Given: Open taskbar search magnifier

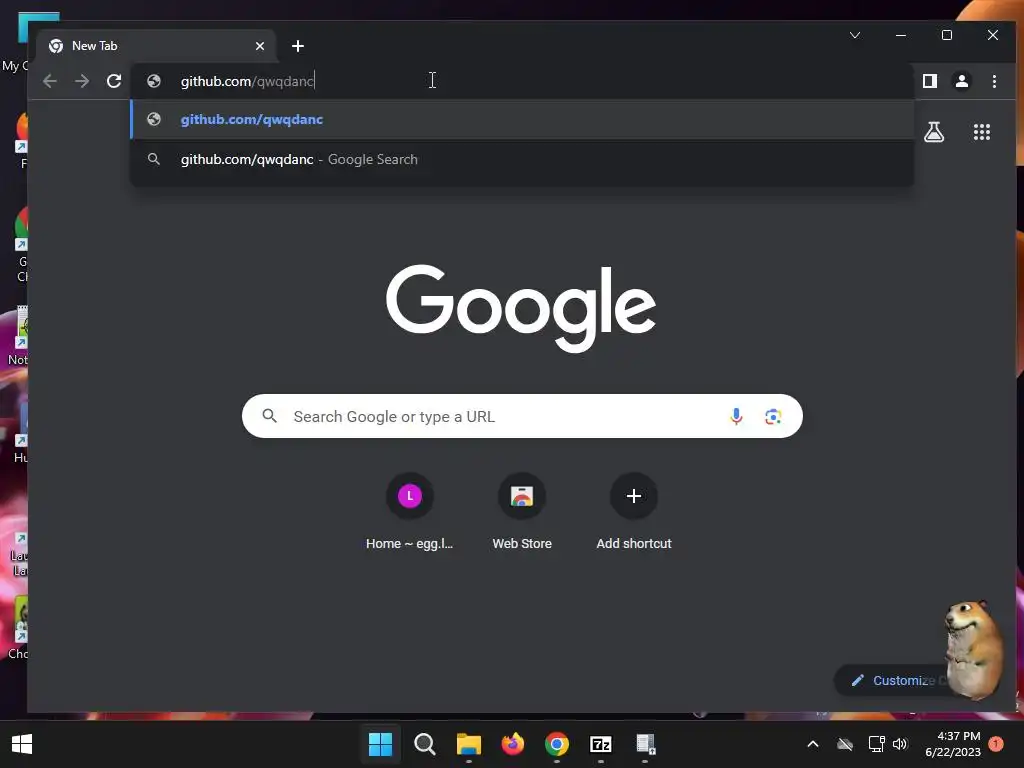Looking at the screenshot, I should point(424,744).
